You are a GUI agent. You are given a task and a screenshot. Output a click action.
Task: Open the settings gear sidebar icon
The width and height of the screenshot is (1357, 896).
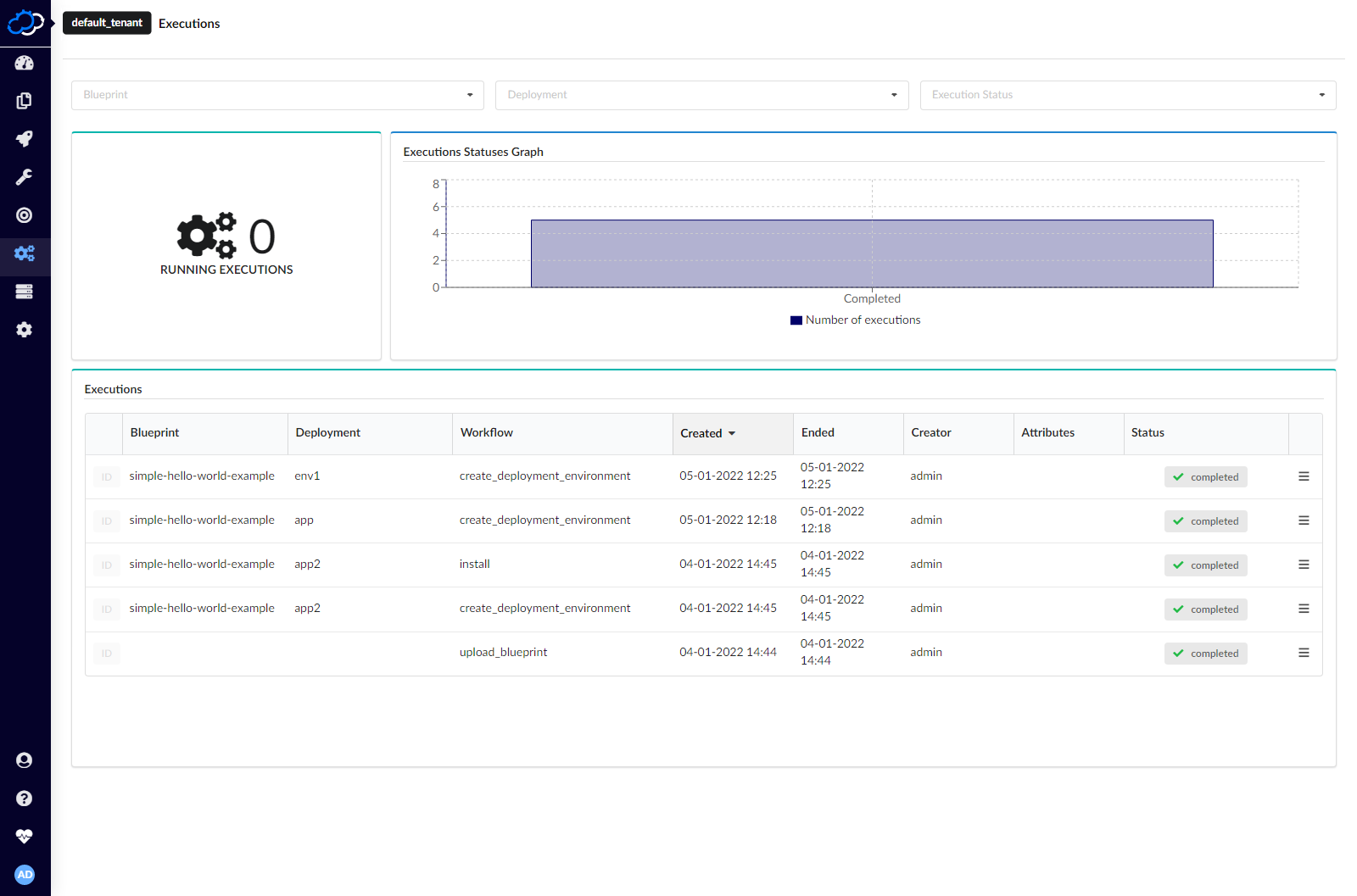25,330
